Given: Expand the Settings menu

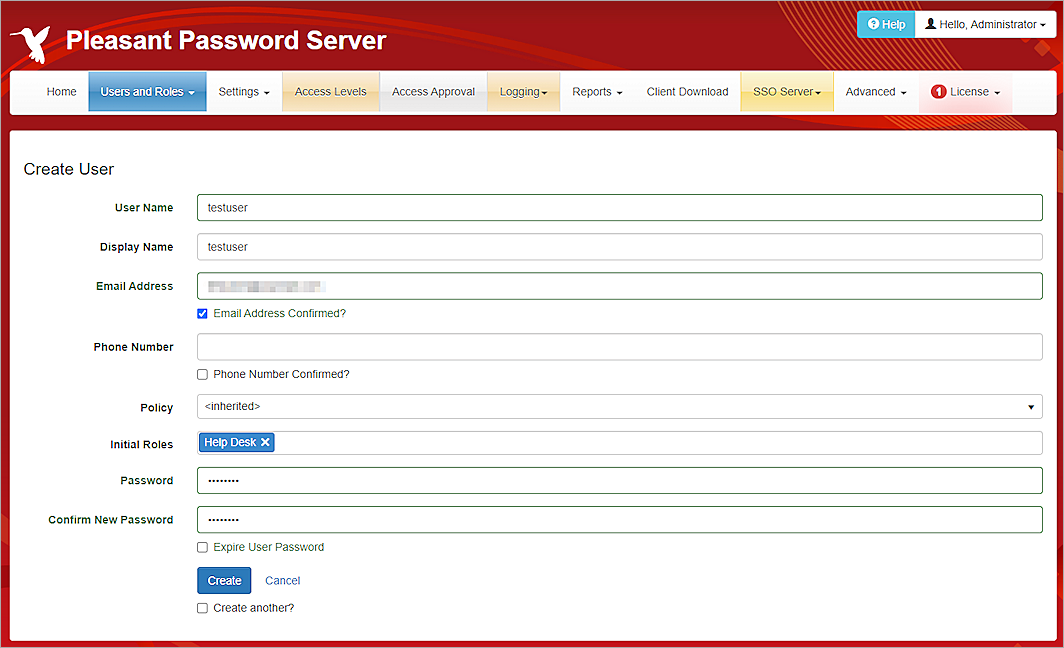Looking at the screenshot, I should tap(243, 91).
